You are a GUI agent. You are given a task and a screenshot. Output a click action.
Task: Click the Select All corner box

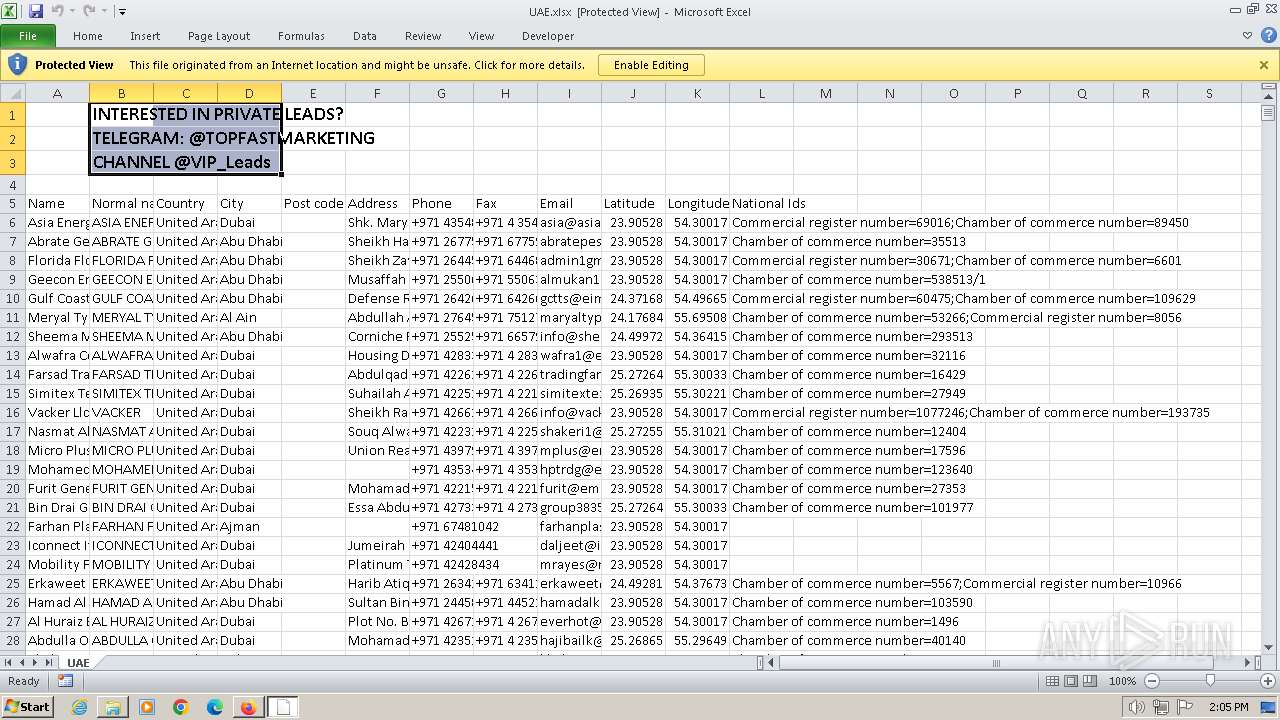[12, 93]
